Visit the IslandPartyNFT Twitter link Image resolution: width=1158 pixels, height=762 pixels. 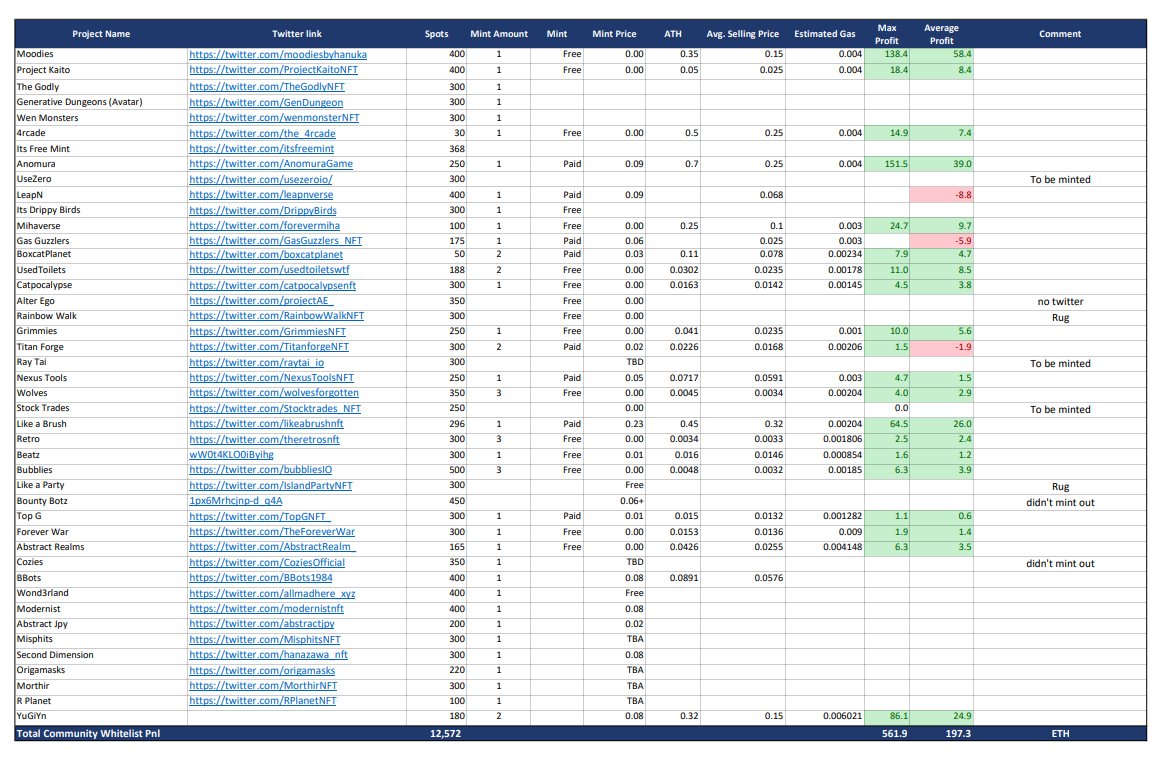(270, 486)
